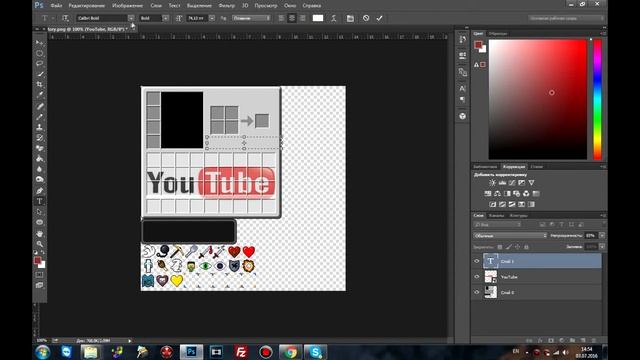Align text left
This screenshot has width=640, height=360.
click(x=281, y=18)
